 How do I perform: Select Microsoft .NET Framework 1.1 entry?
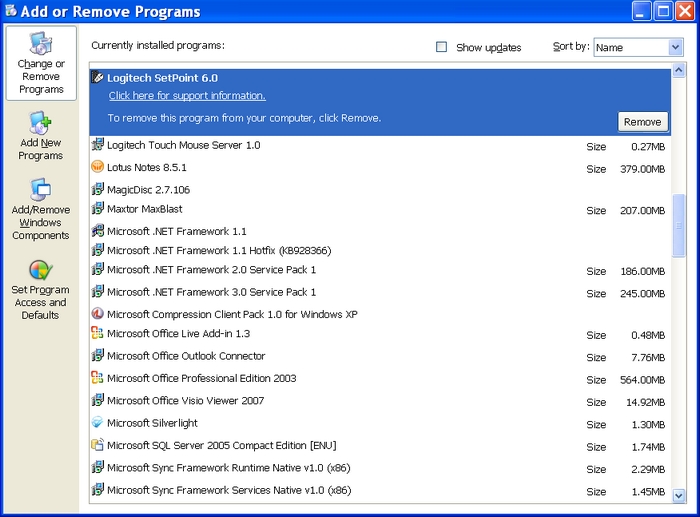tap(379, 231)
